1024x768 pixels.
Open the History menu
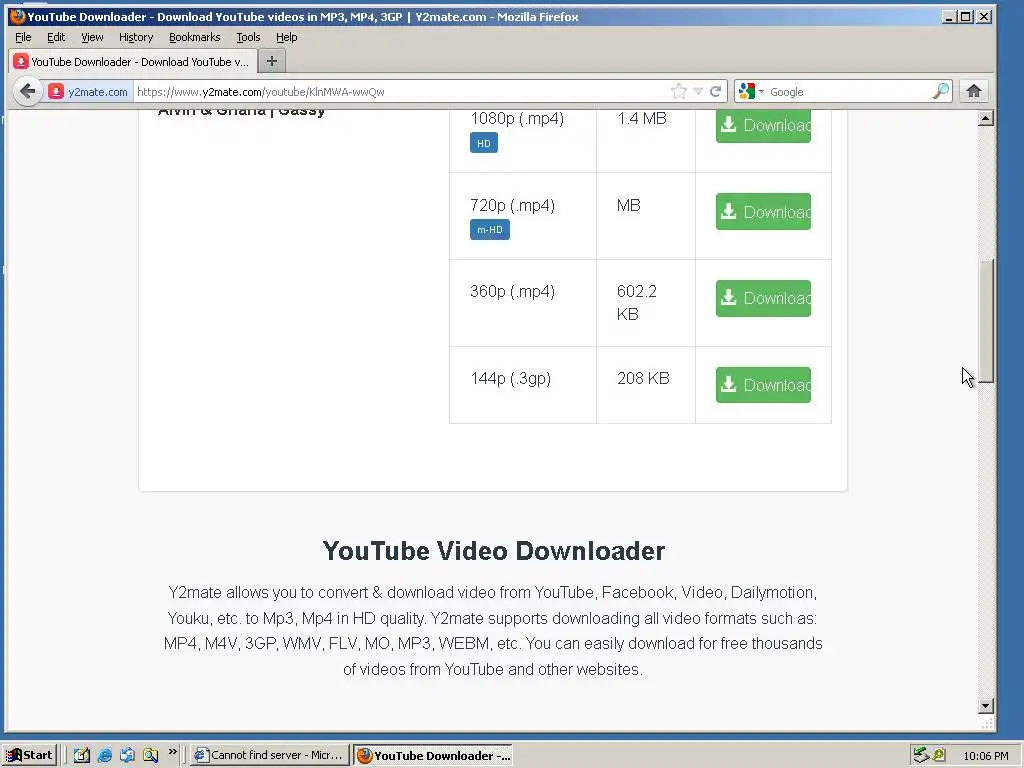136,37
